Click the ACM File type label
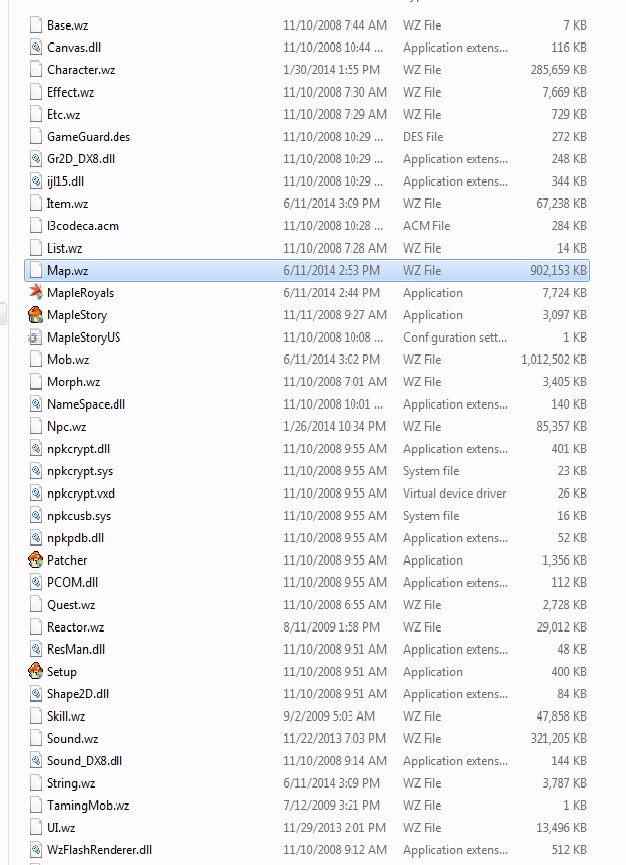Screen dimensions: 626x865 (x=426, y=226)
